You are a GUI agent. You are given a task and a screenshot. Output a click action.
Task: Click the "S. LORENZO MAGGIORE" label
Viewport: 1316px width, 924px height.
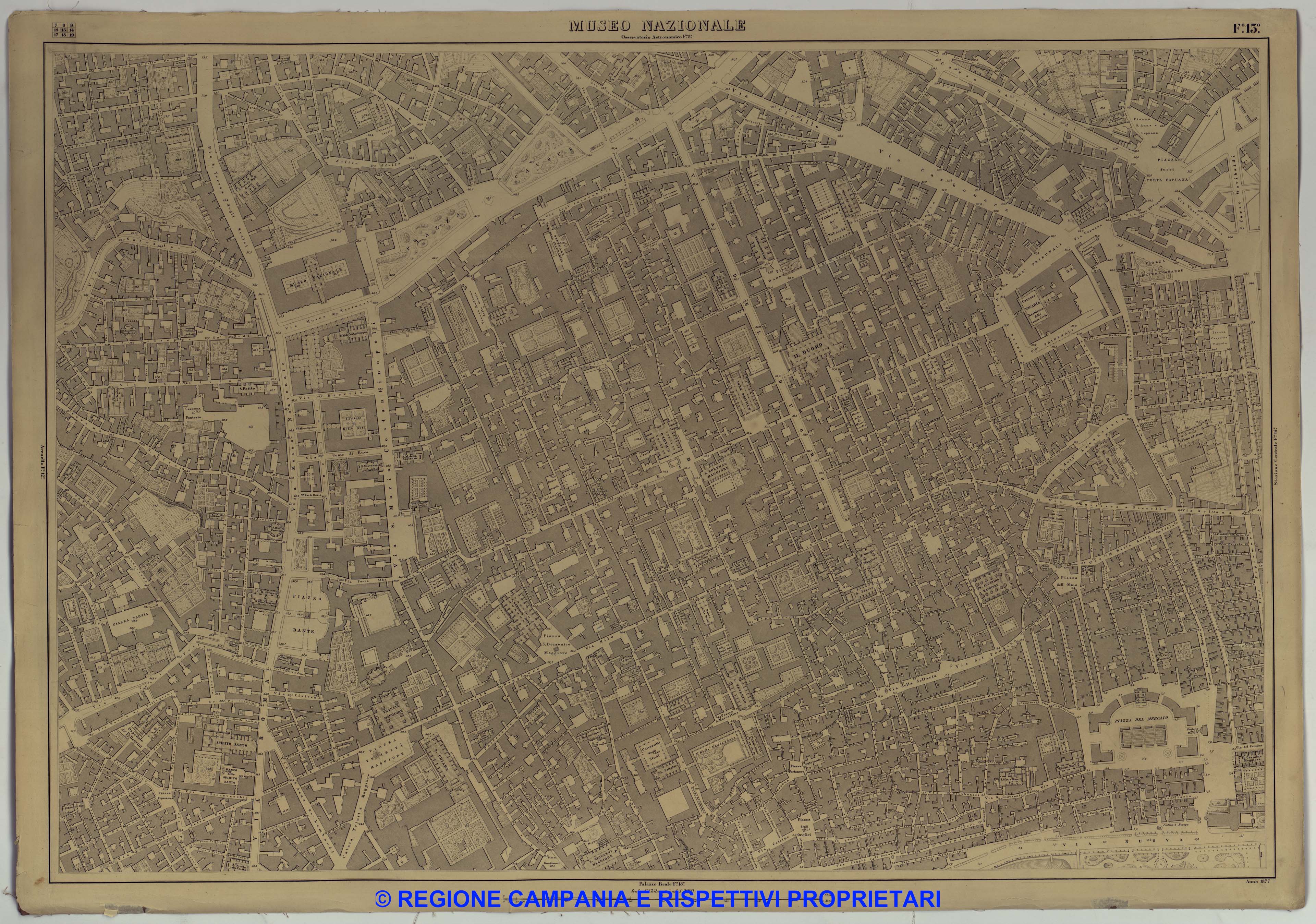coord(717,470)
